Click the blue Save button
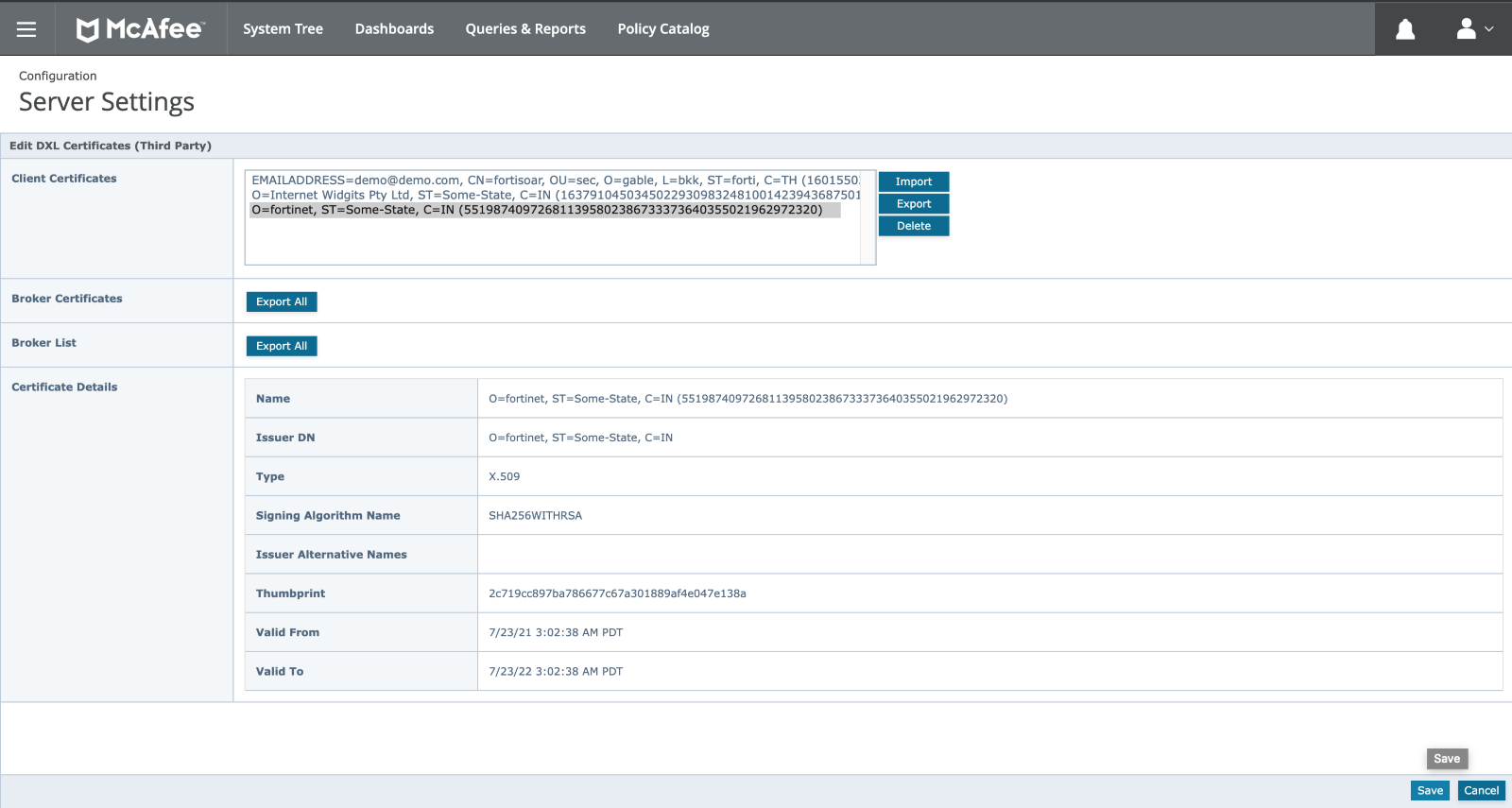 [x=1430, y=791]
